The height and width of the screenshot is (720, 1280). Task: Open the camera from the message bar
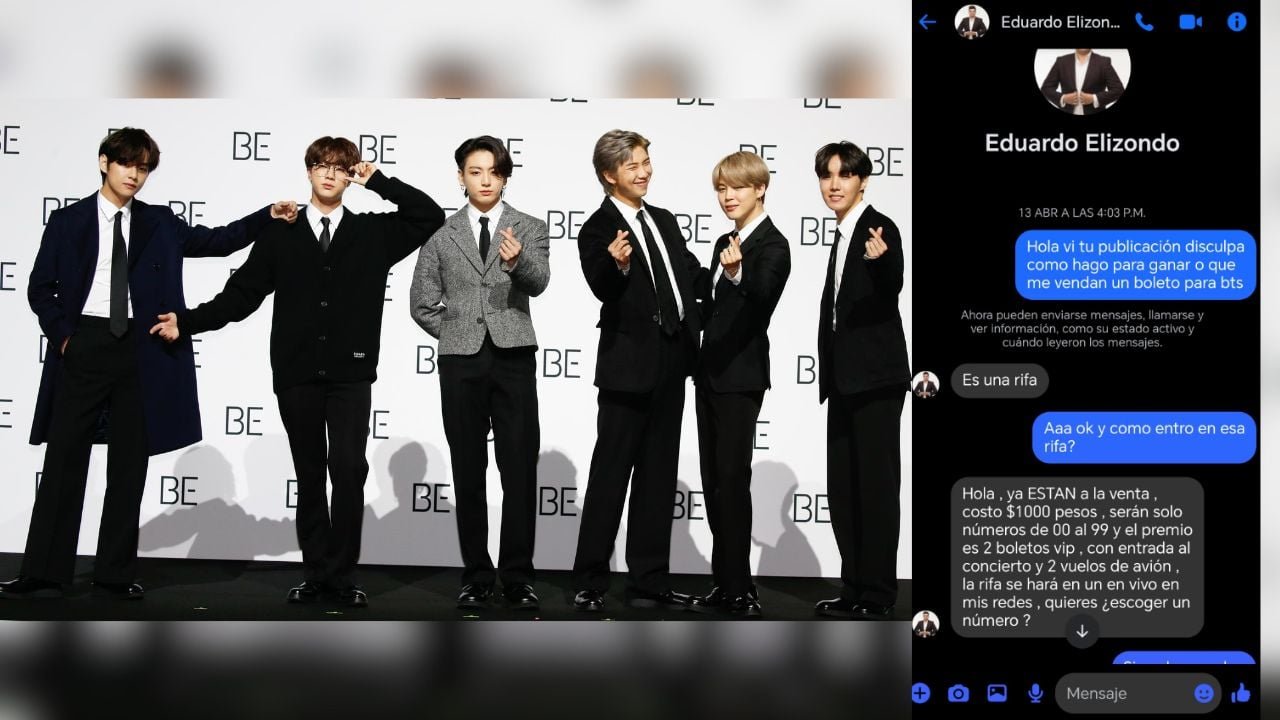(958, 693)
